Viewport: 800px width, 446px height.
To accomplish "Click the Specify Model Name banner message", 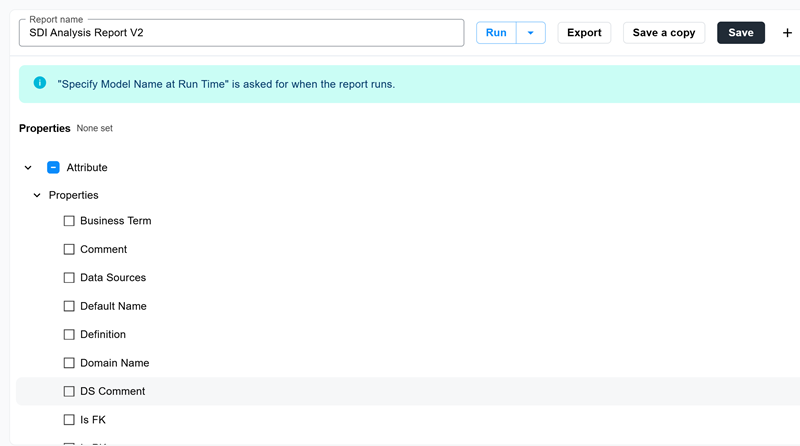I will coord(226,84).
